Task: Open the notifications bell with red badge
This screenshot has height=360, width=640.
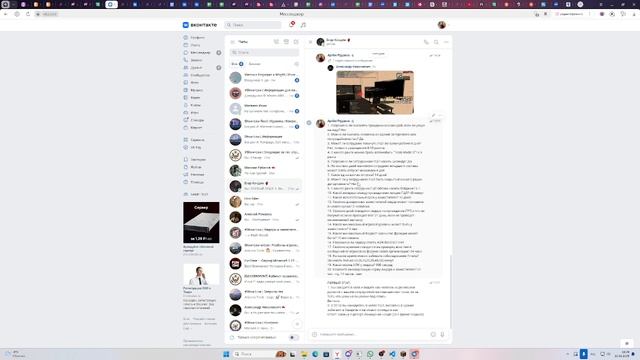Action: pyautogui.click(x=291, y=25)
